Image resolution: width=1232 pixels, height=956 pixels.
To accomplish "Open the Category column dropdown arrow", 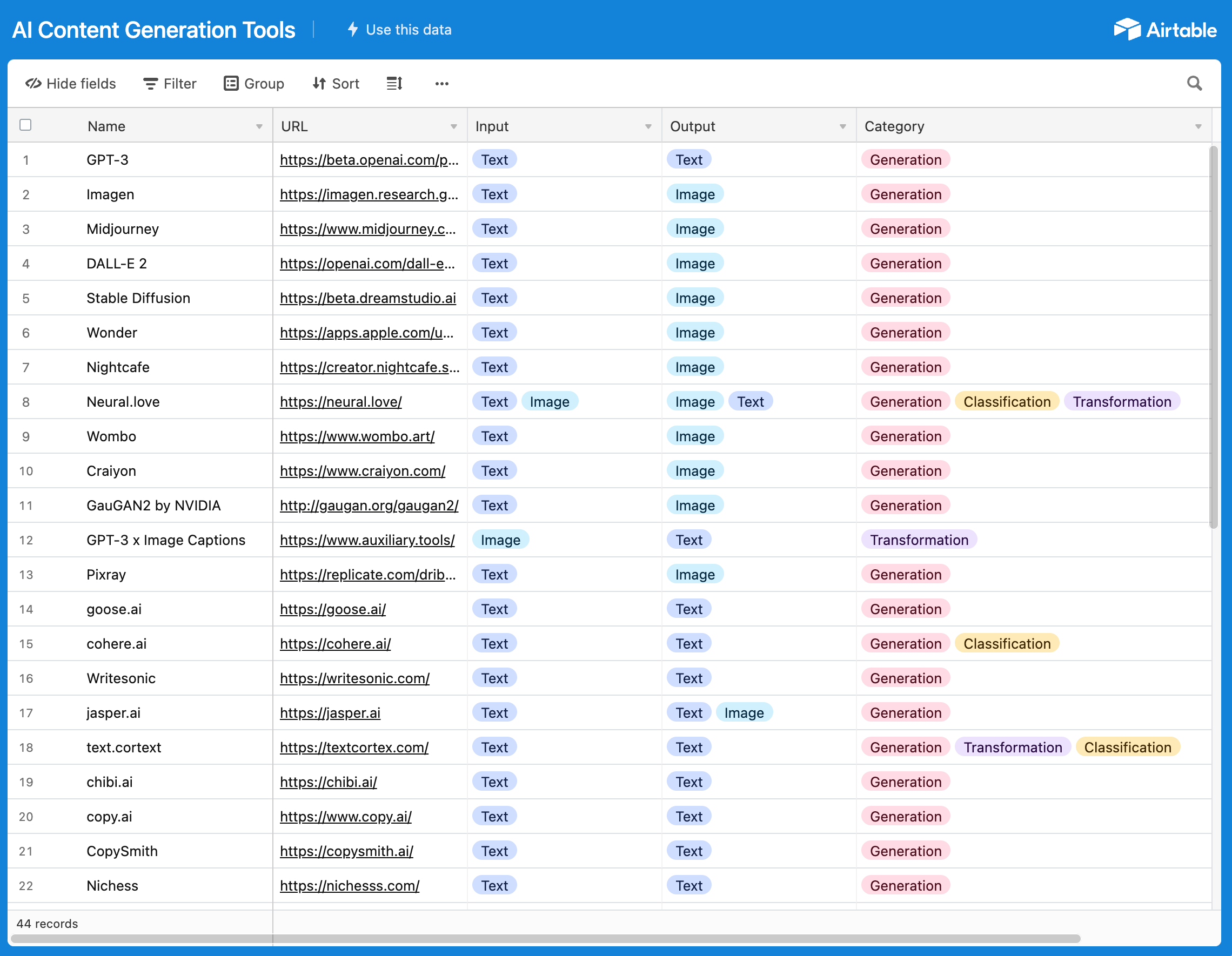I will [1199, 126].
